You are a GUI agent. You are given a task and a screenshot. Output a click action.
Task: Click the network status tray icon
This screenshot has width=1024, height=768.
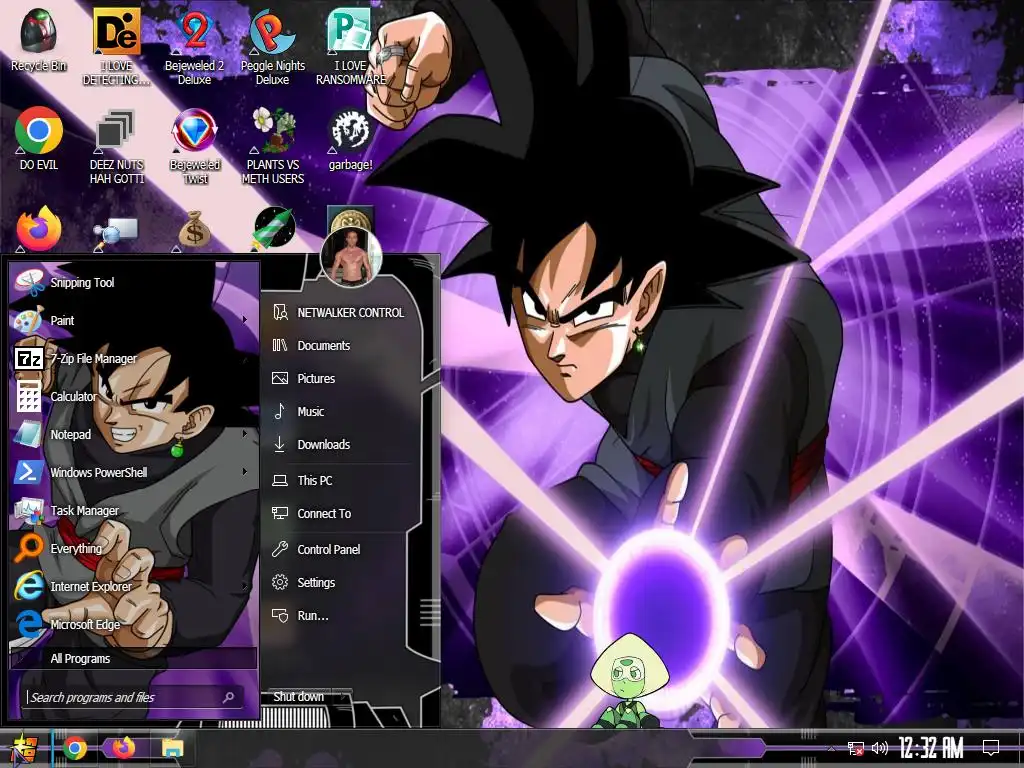[856, 749]
